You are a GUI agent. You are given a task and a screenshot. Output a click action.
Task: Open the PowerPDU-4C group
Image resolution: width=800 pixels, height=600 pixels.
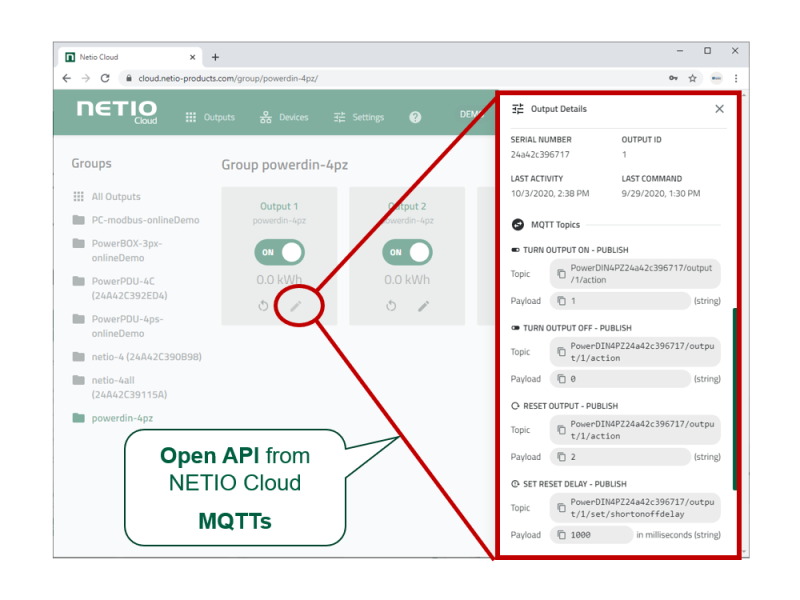click(120, 288)
